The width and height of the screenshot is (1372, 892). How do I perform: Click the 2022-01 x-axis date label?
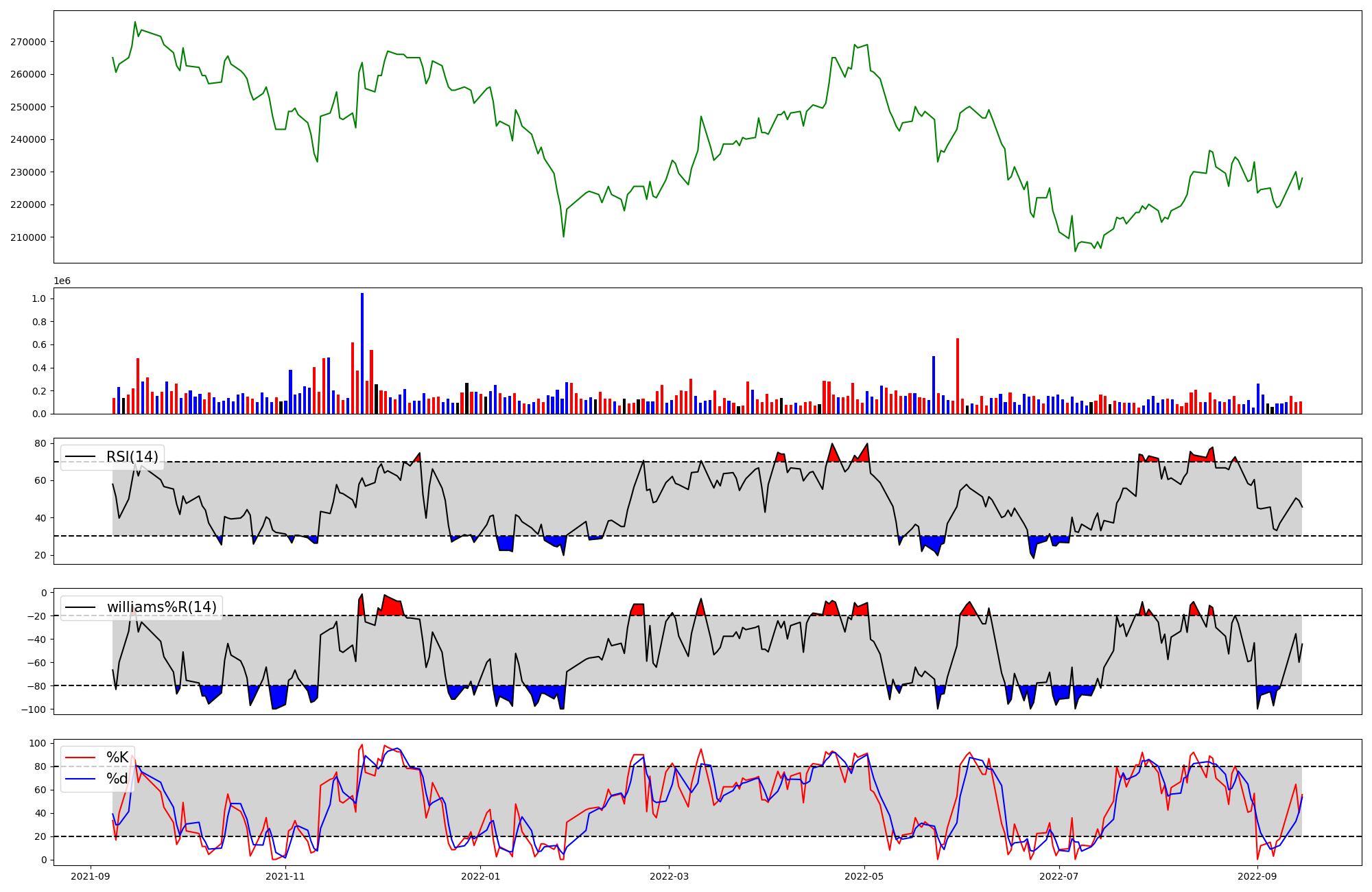click(480, 876)
